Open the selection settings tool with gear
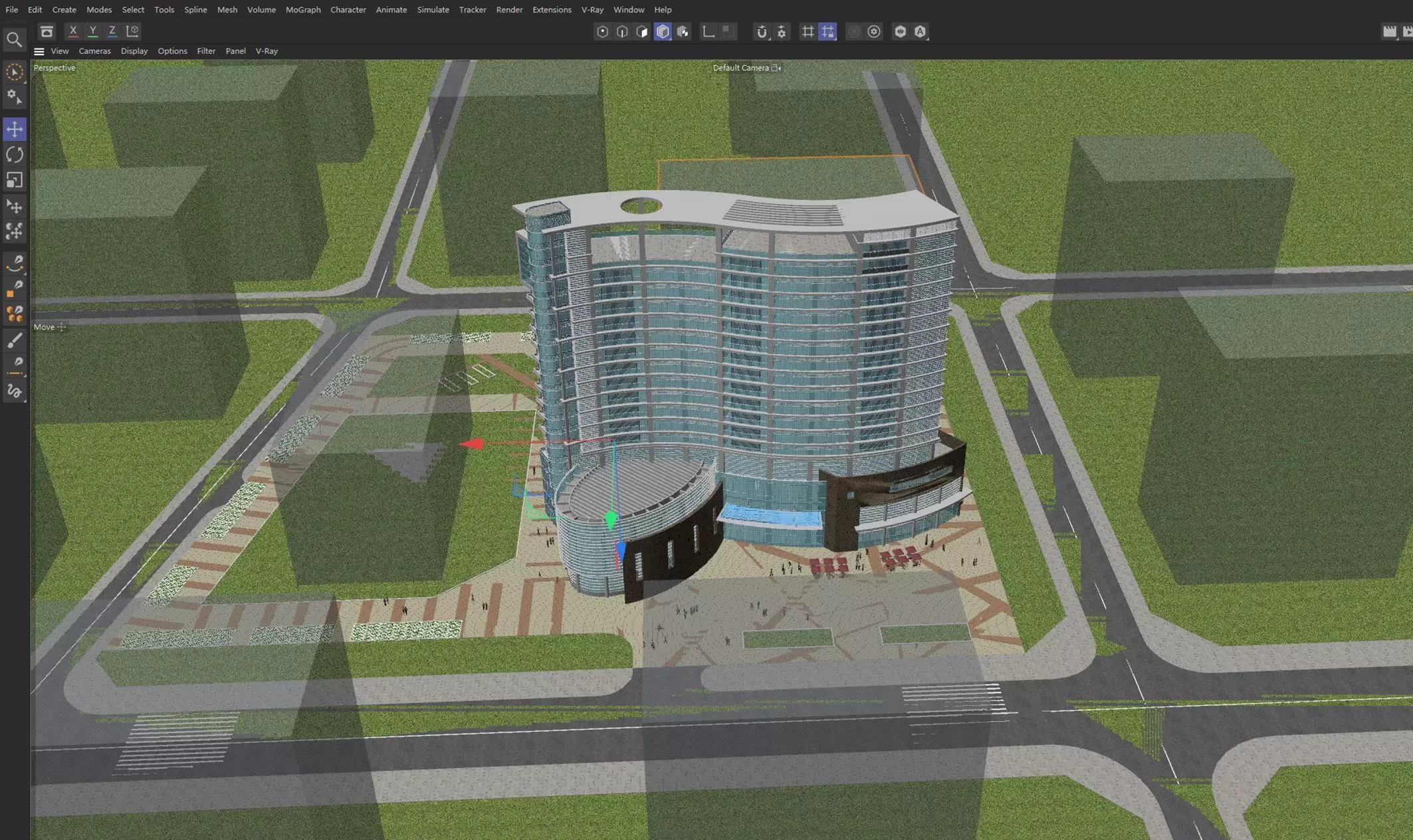This screenshot has width=1413, height=840. coord(14,98)
